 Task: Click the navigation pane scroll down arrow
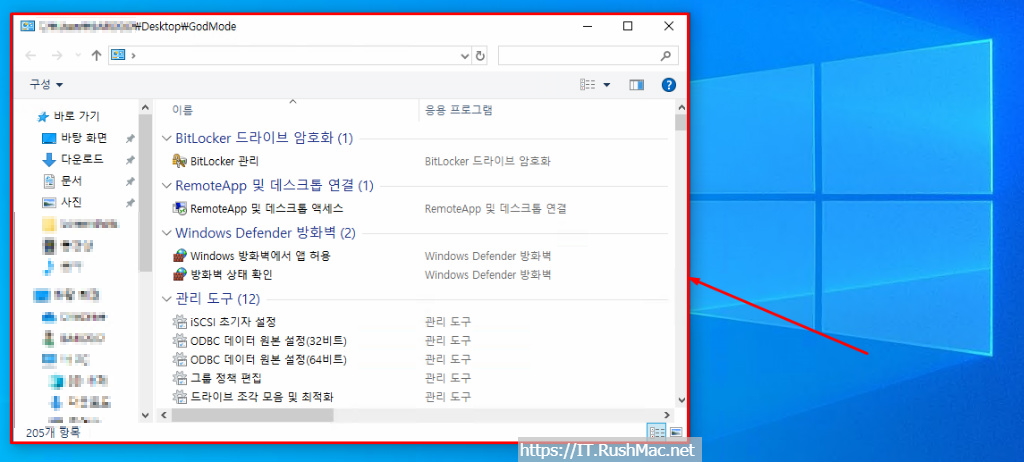[x=145, y=415]
